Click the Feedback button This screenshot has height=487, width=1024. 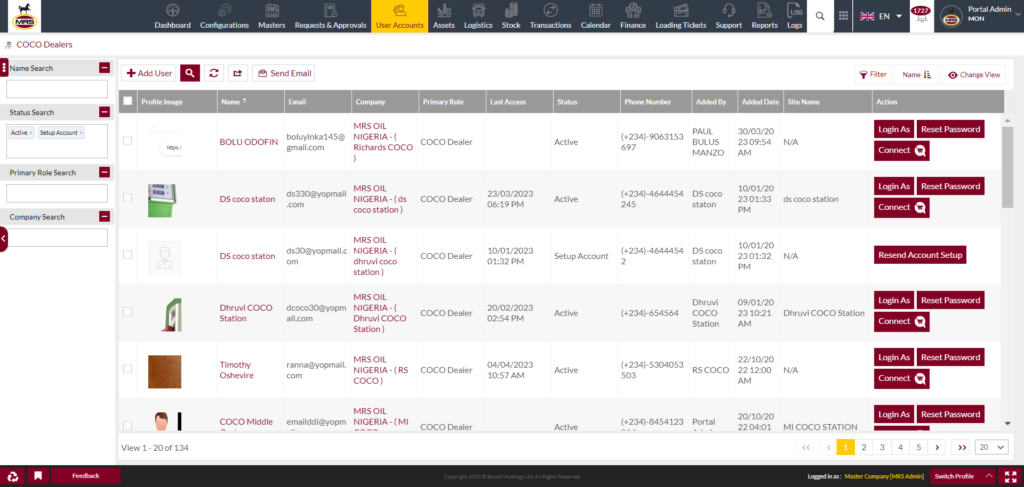point(86,476)
